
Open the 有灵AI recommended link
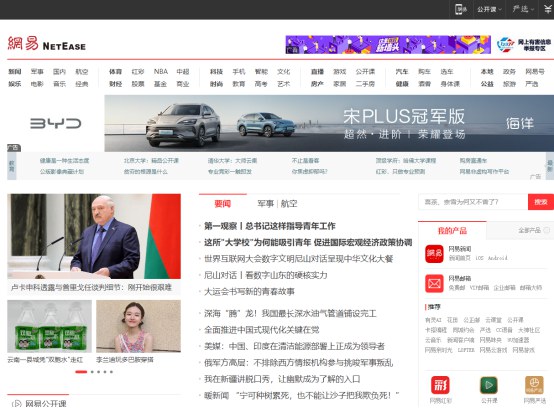click(433, 320)
